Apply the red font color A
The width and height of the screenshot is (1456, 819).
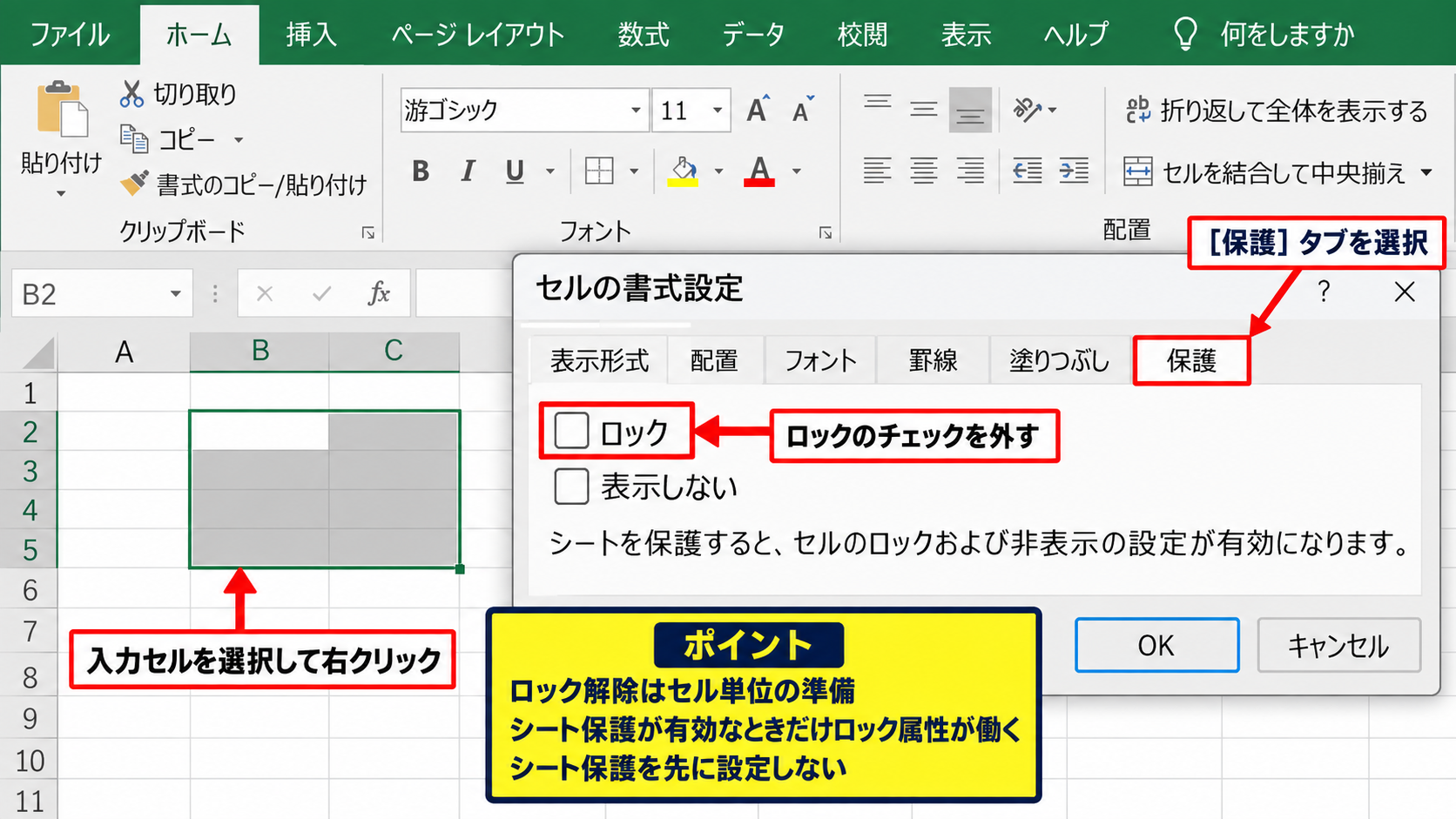click(x=759, y=171)
